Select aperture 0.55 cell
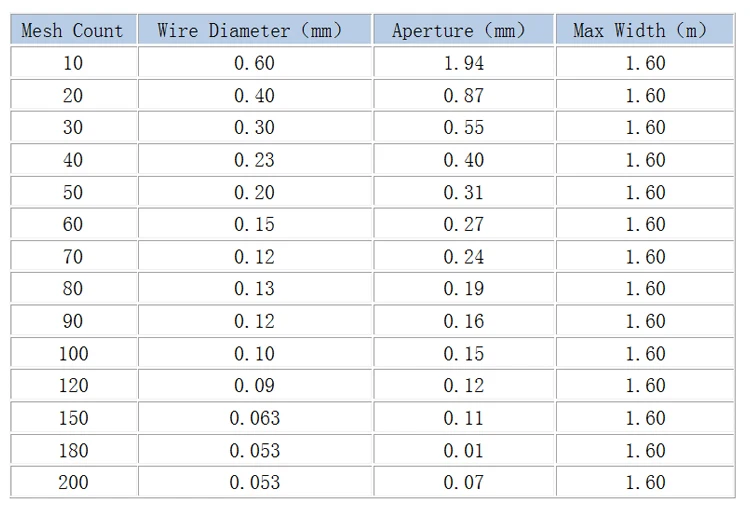This screenshot has width=750, height=525. [464, 127]
